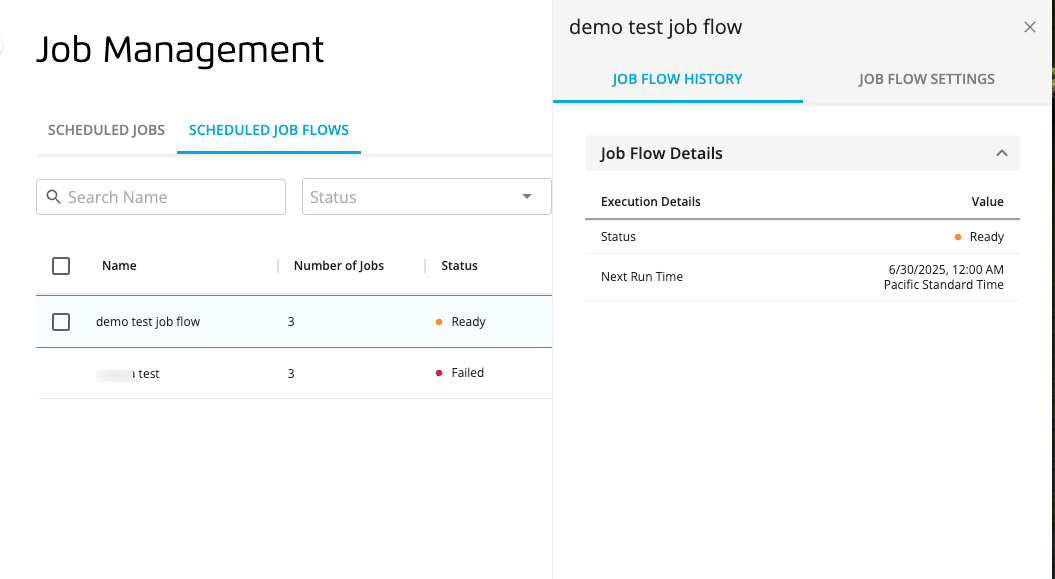Click the search magnifier icon
Image resolution: width=1055 pixels, height=579 pixels.
(54, 197)
